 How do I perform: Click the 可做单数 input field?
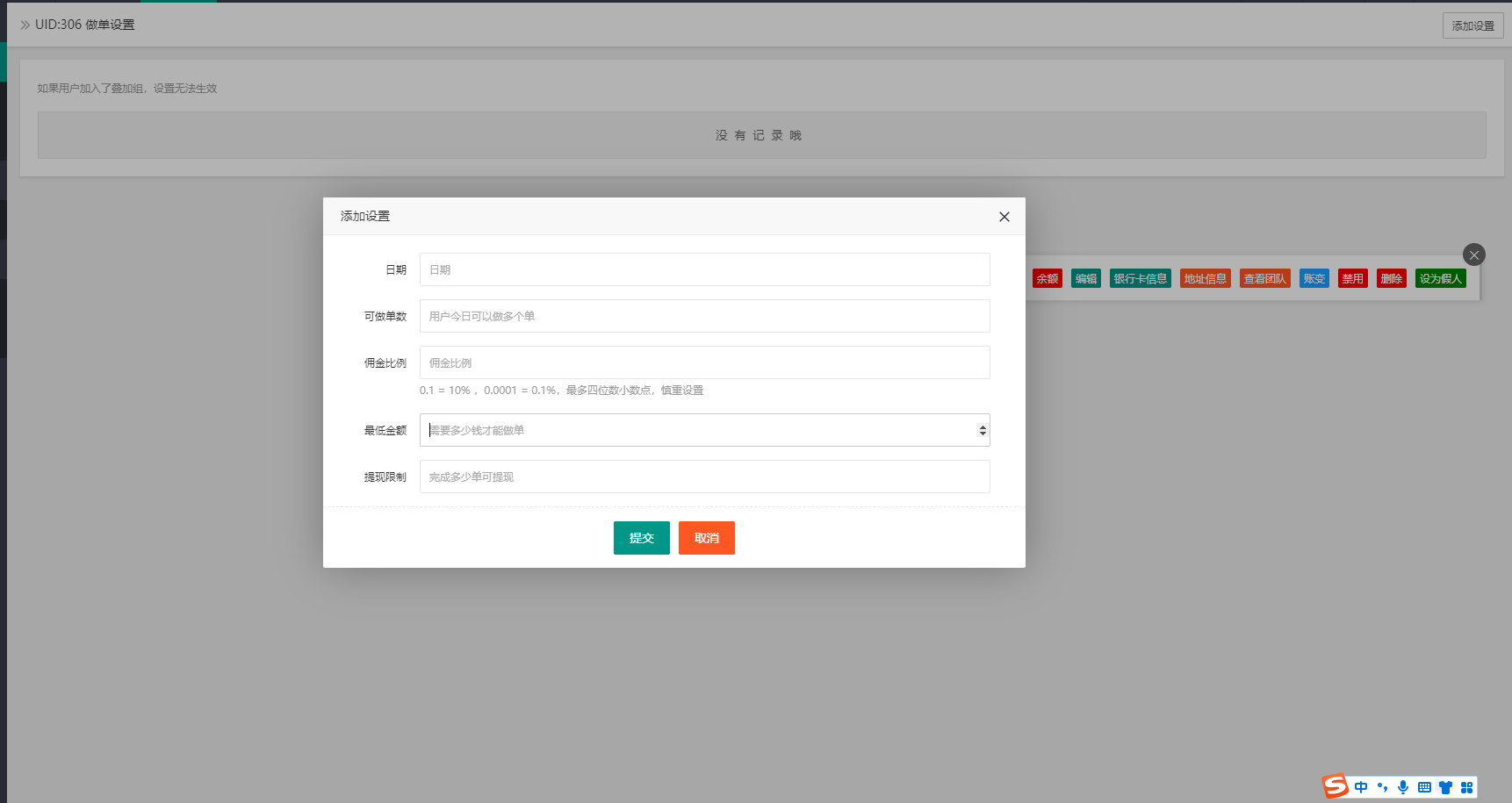coord(704,316)
